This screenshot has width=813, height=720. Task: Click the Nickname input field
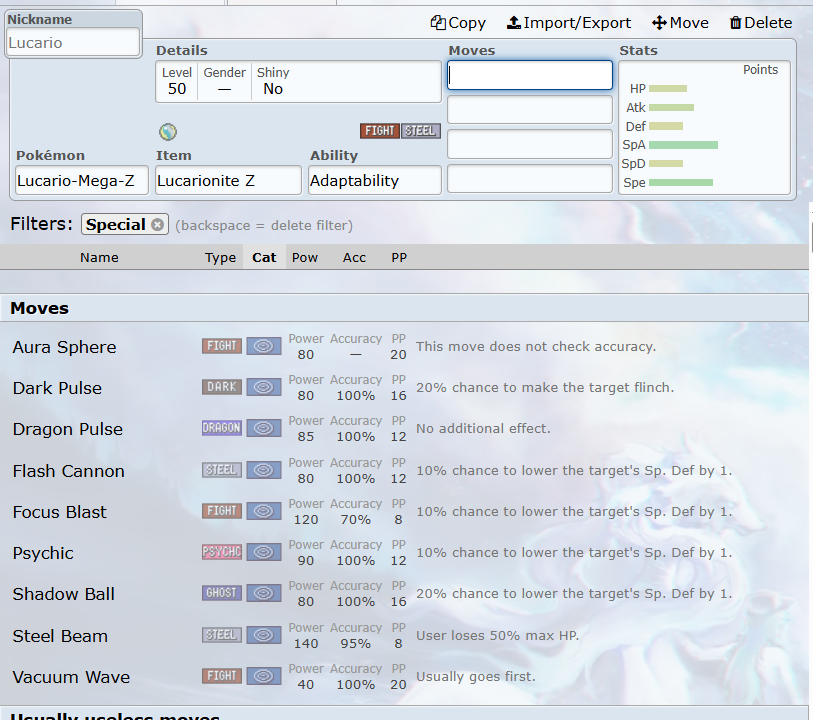click(x=73, y=43)
